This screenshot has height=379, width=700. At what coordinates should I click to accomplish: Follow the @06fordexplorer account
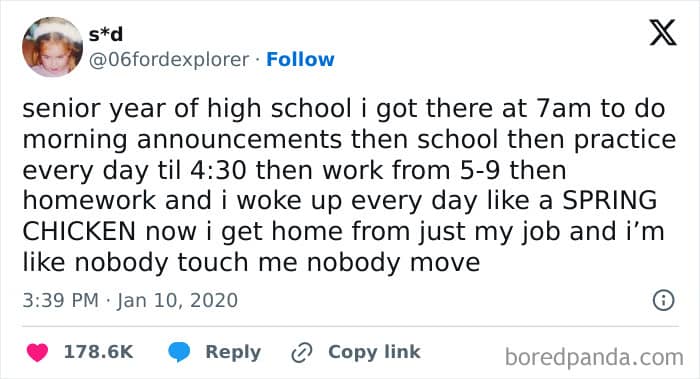click(300, 59)
